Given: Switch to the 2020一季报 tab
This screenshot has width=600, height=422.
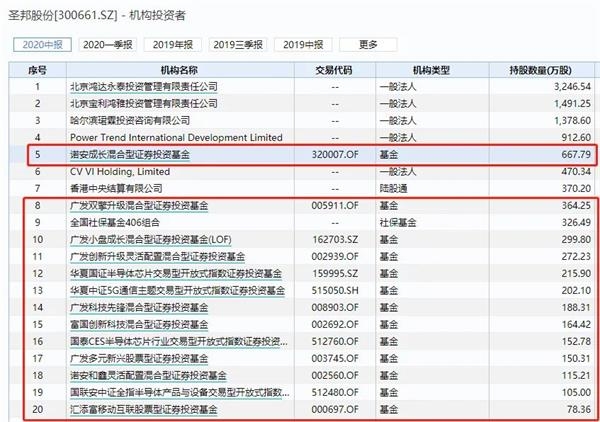Looking at the screenshot, I should coord(108,45).
